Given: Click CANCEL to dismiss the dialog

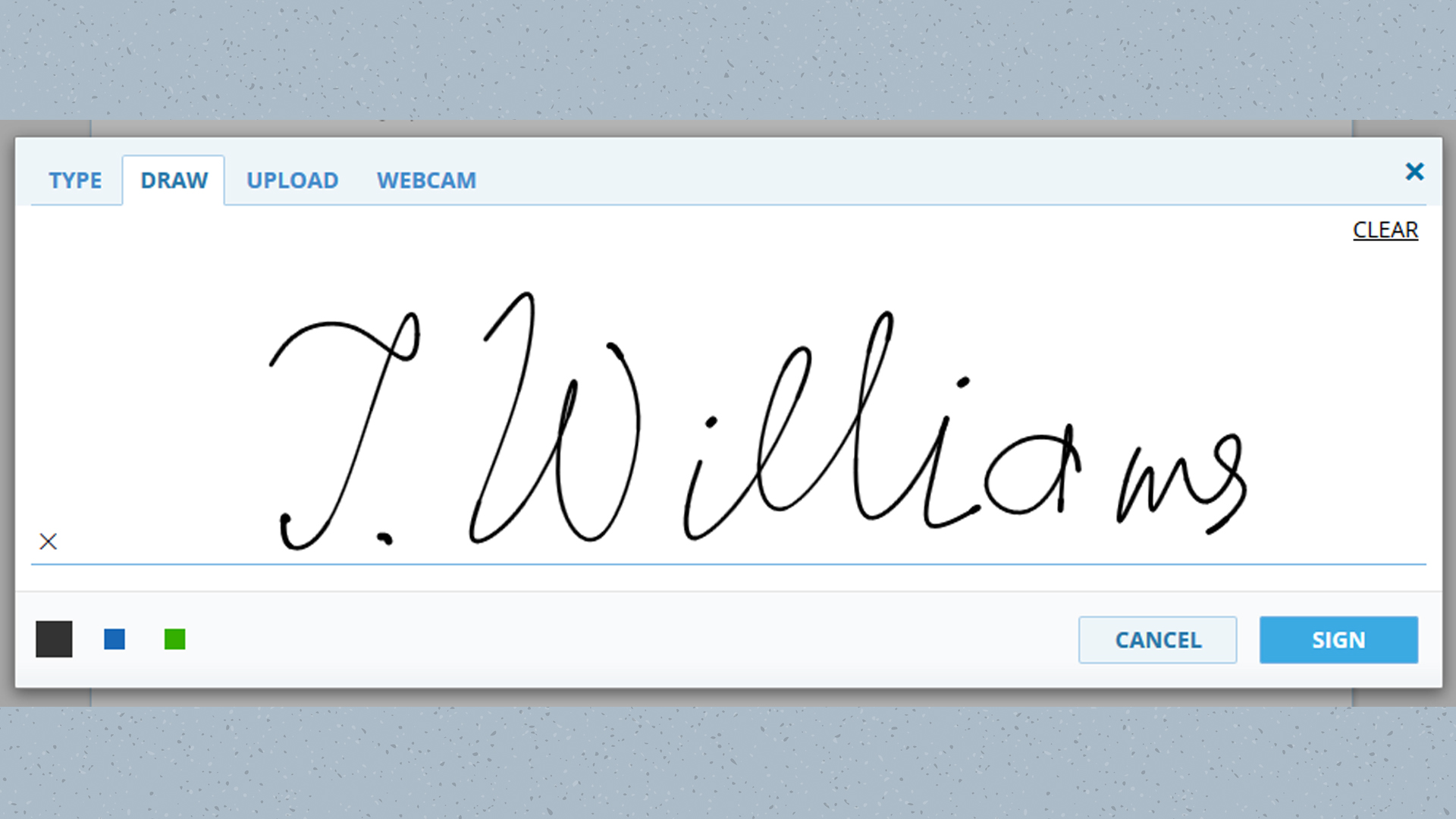Looking at the screenshot, I should tap(1158, 639).
